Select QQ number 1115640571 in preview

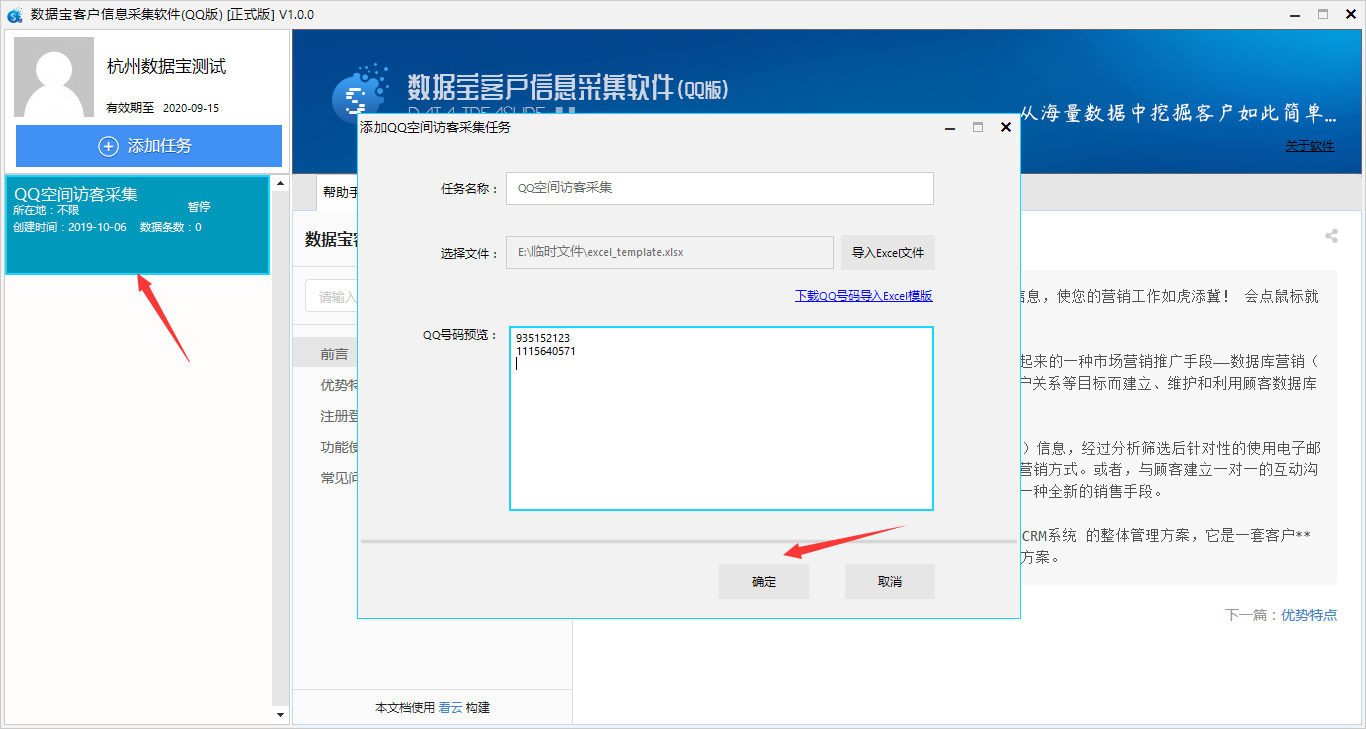click(x=546, y=351)
